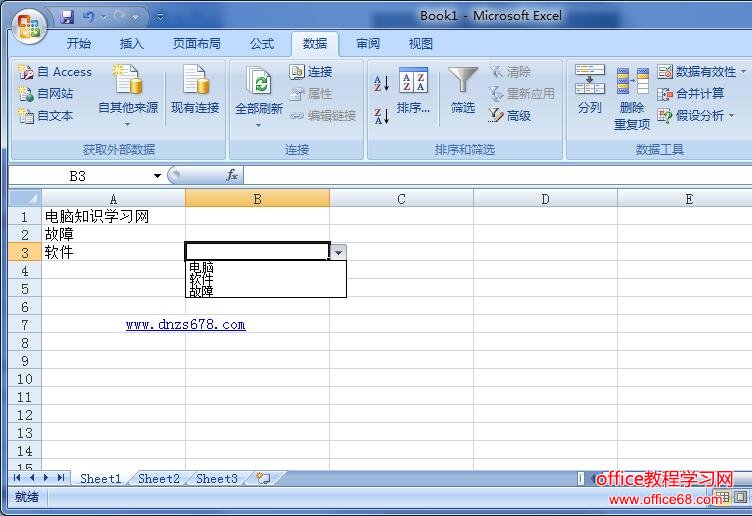This screenshot has width=752, height=516.
Task: Click 编辑链接 edit links
Action: [x=323, y=116]
